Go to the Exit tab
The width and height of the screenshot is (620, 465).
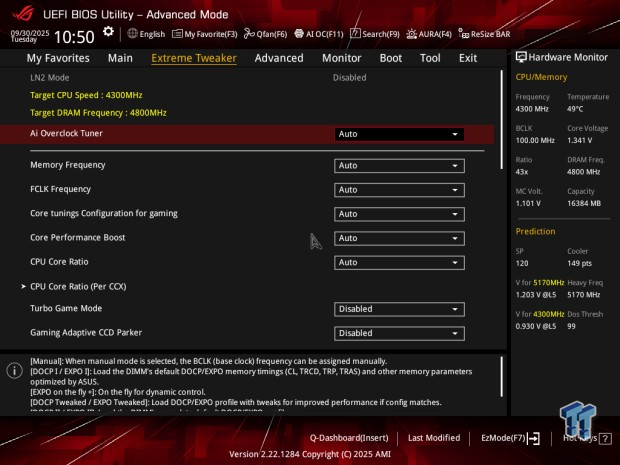tap(468, 58)
